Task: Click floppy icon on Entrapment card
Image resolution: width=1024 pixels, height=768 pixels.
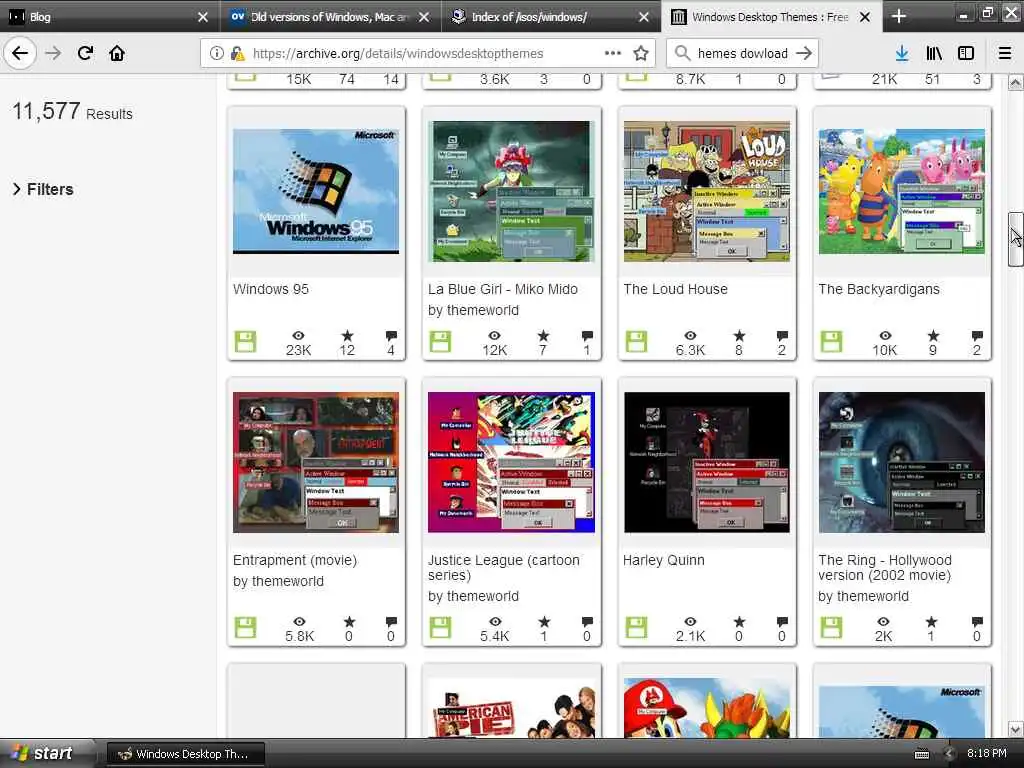Action: (246, 627)
